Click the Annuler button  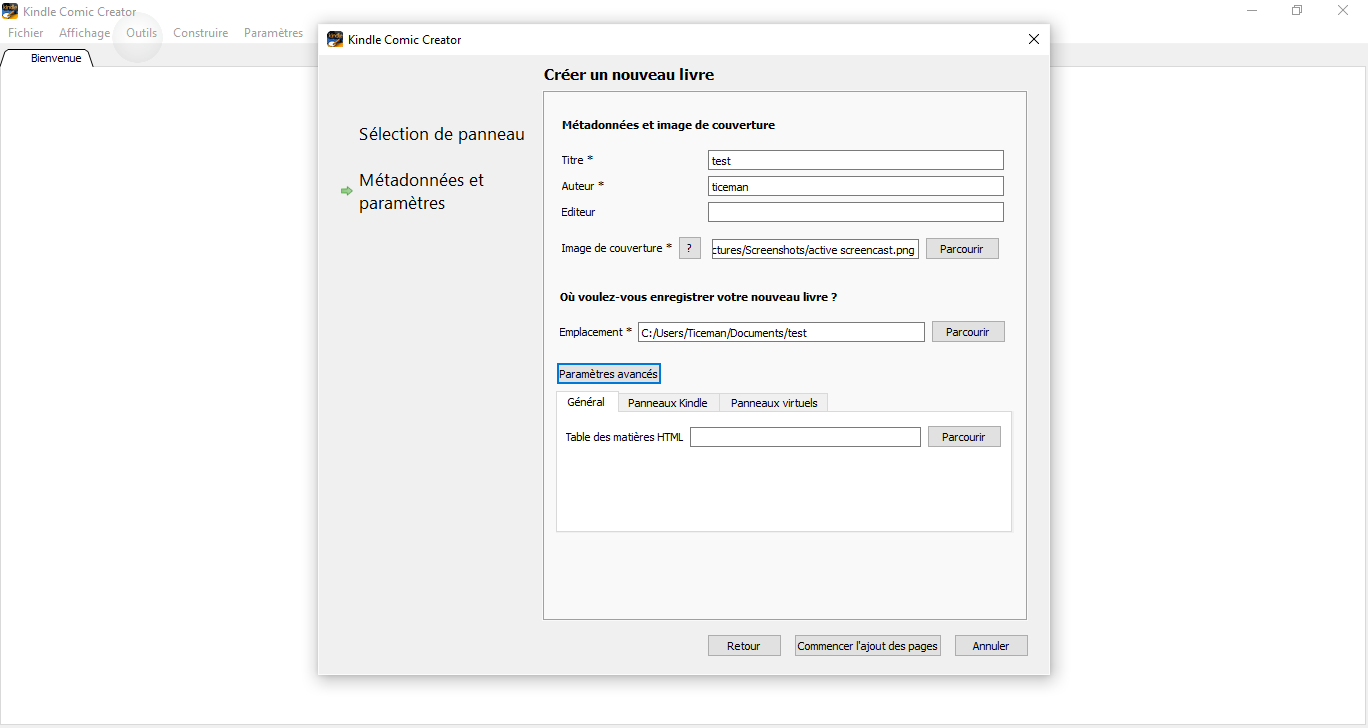click(991, 646)
